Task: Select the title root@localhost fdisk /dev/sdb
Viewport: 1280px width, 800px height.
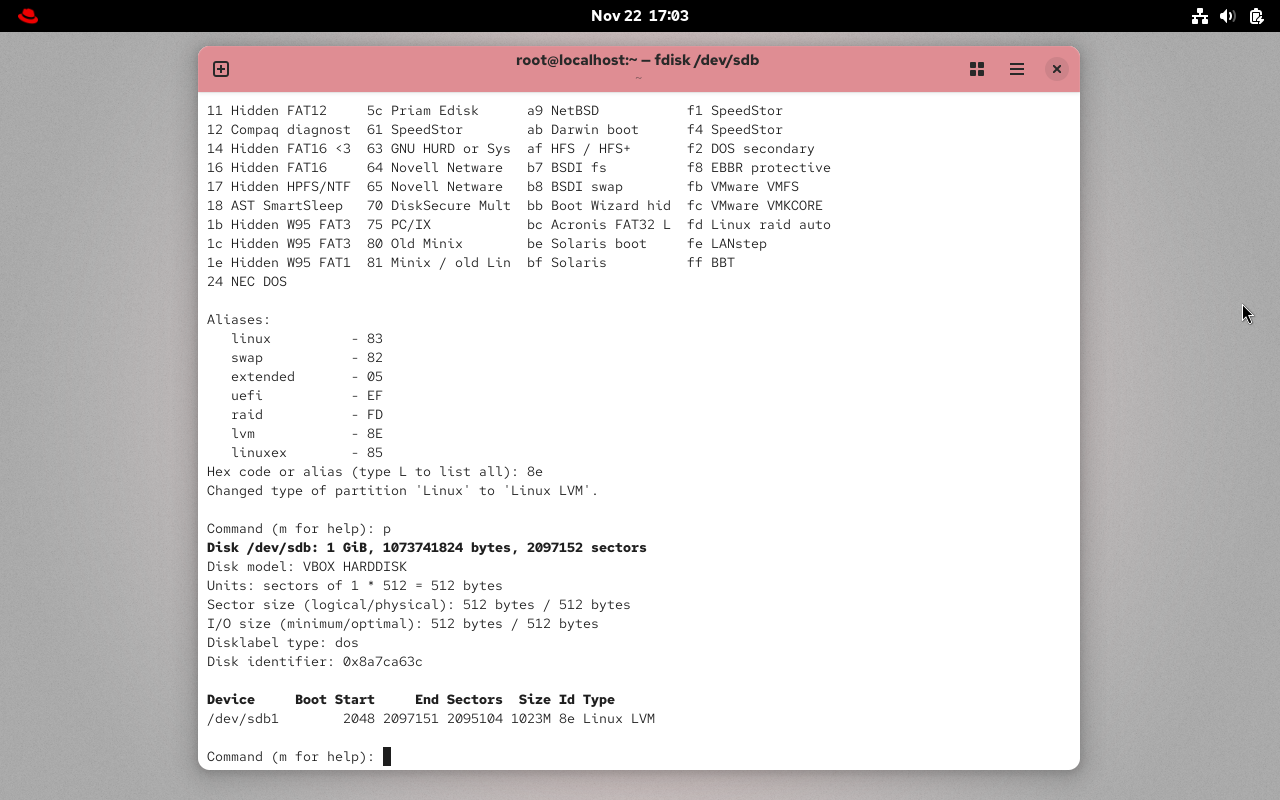Action: 637,60
